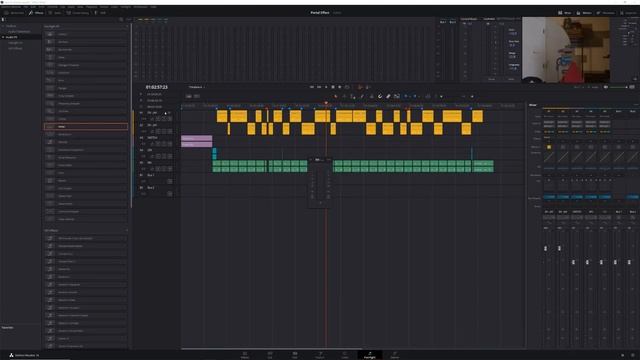Solo track A3

[164, 144]
